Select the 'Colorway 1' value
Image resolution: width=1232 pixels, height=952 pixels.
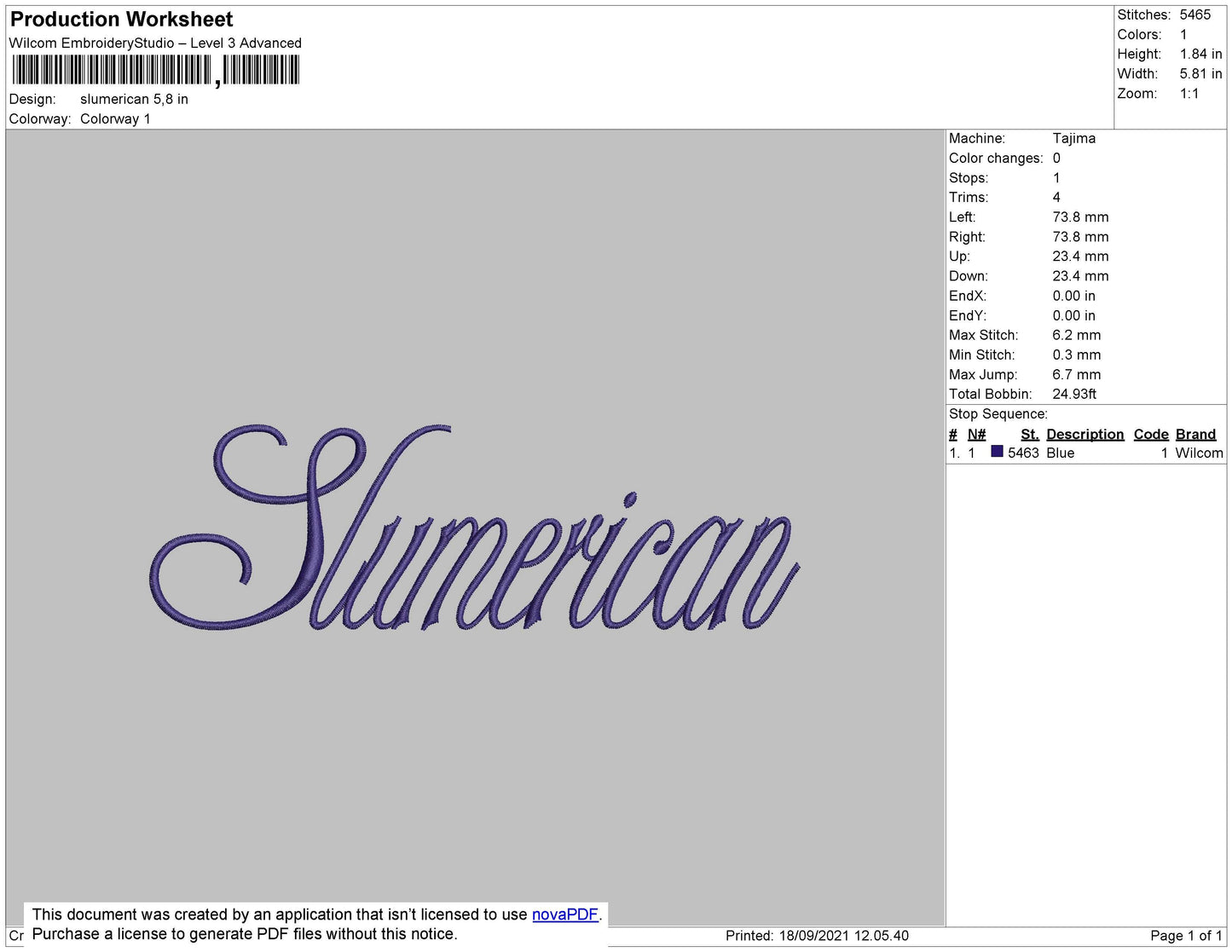[x=115, y=119]
